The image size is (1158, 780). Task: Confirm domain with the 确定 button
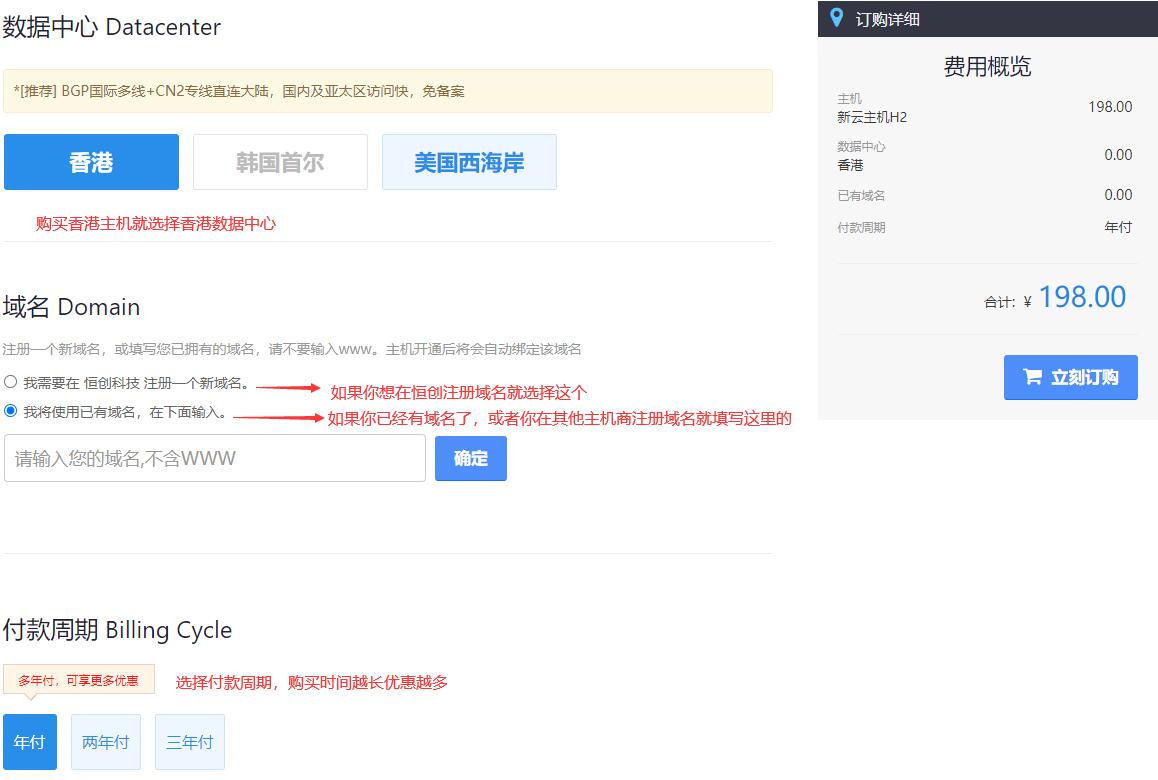[470, 458]
